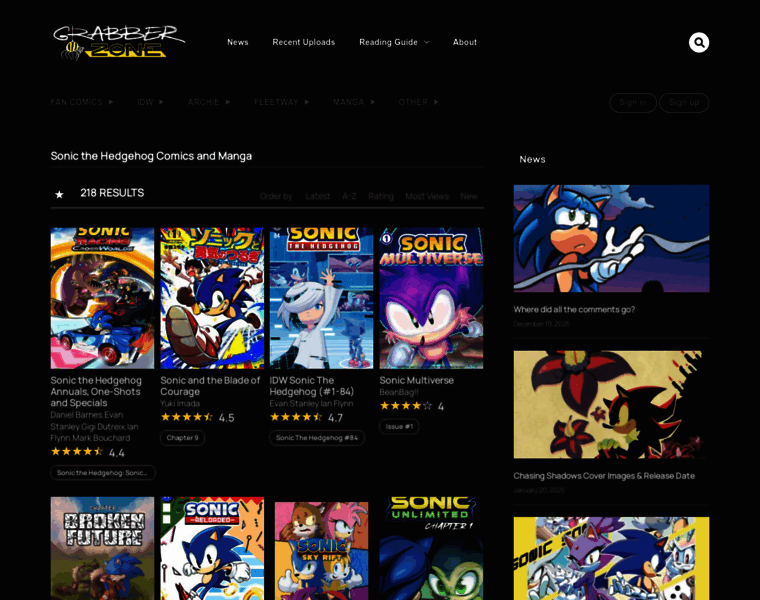Viewport: 760px width, 600px height.
Task: Open author link BeanBag!!
Action: (x=399, y=392)
